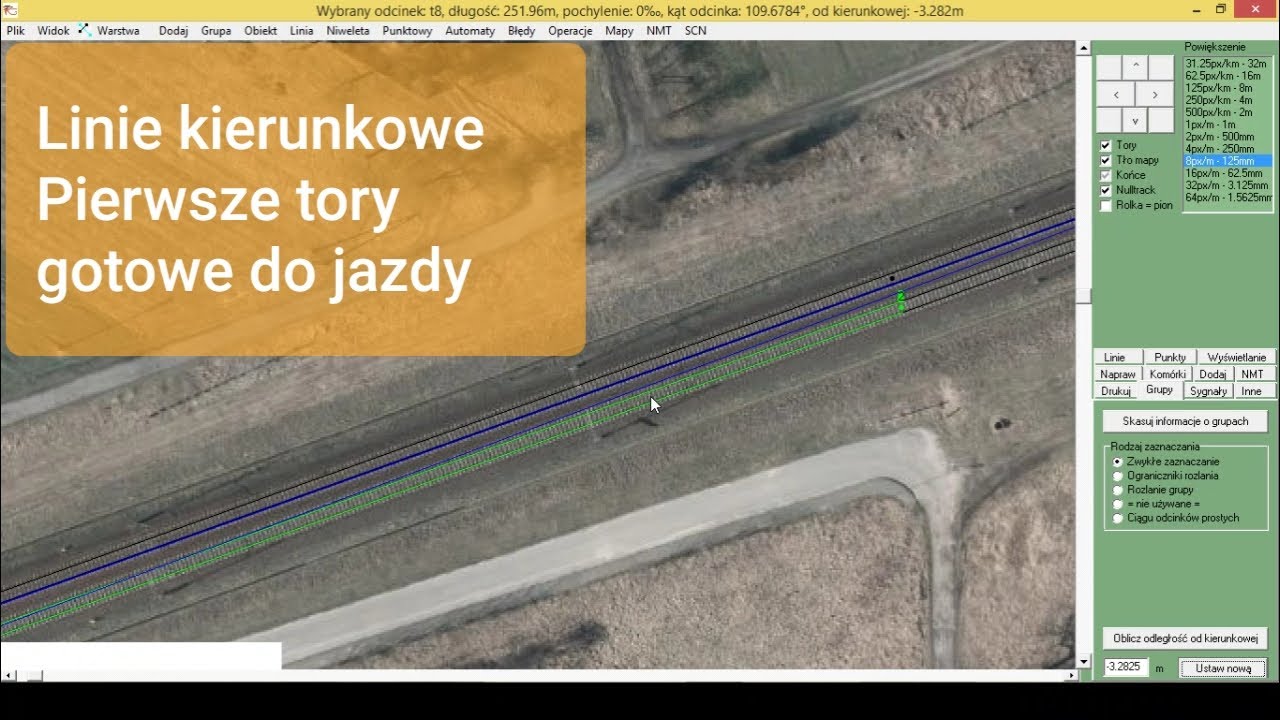
Task: Select Ograniczniki rozlania radio option
Action: click(x=1118, y=476)
